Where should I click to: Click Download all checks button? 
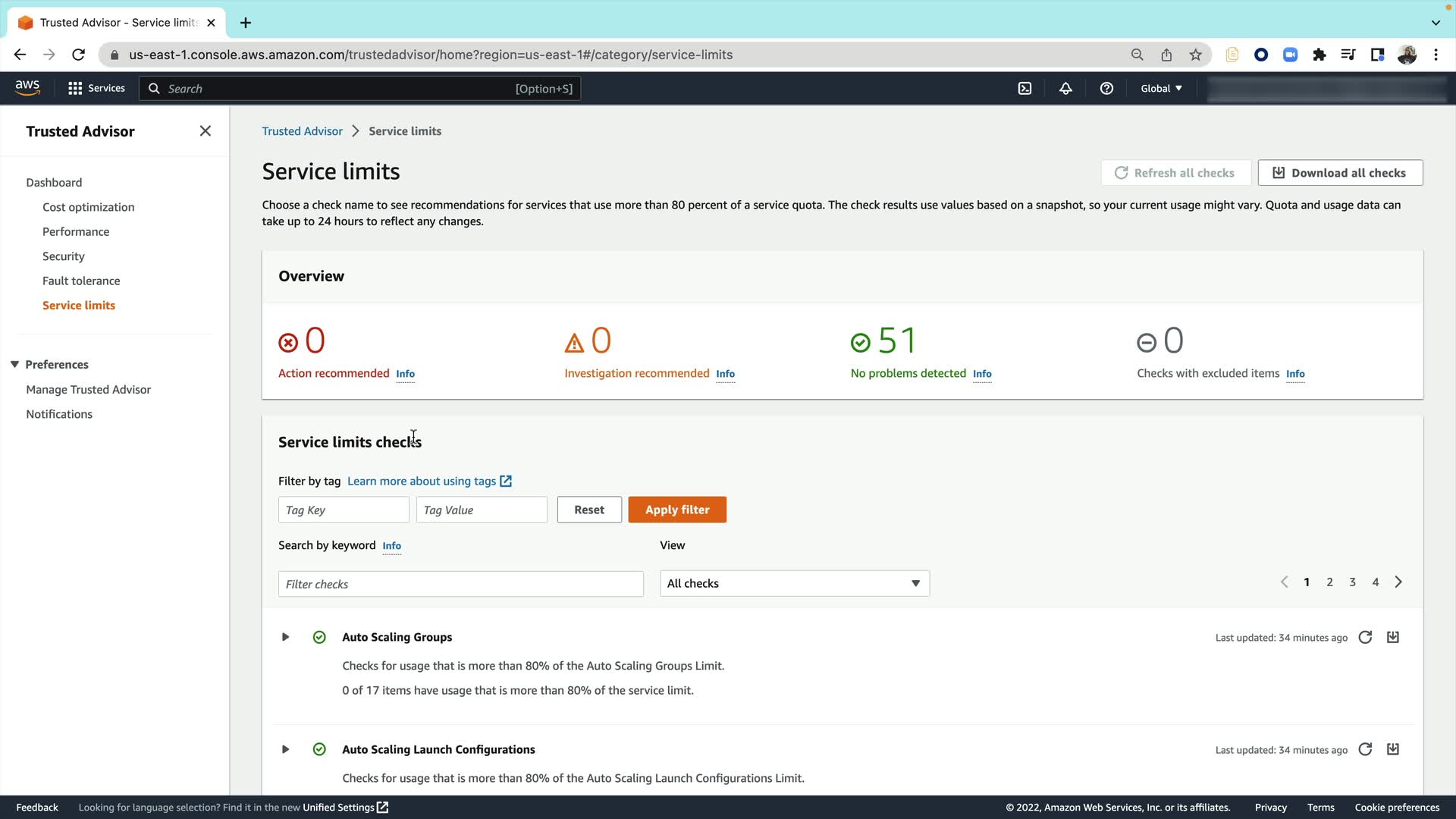pos(1340,173)
